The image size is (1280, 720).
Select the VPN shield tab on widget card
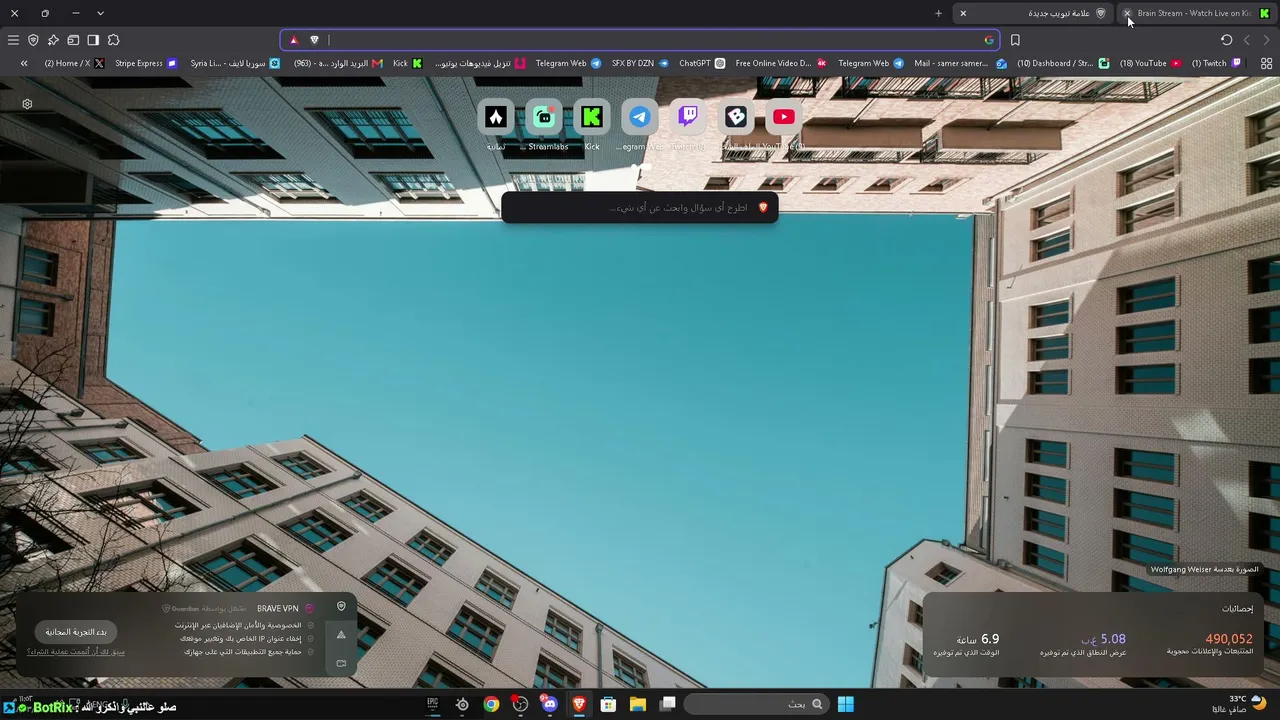[341, 607]
